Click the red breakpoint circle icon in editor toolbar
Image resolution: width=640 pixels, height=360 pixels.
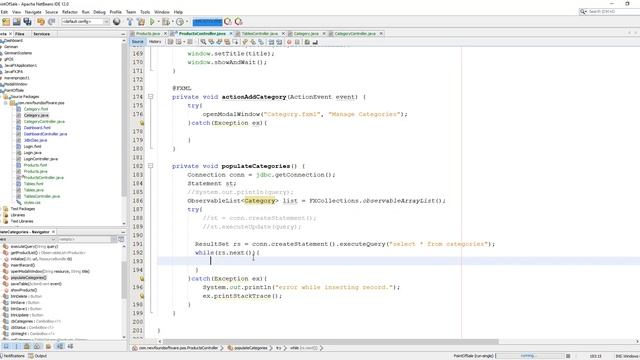(x=289, y=42)
